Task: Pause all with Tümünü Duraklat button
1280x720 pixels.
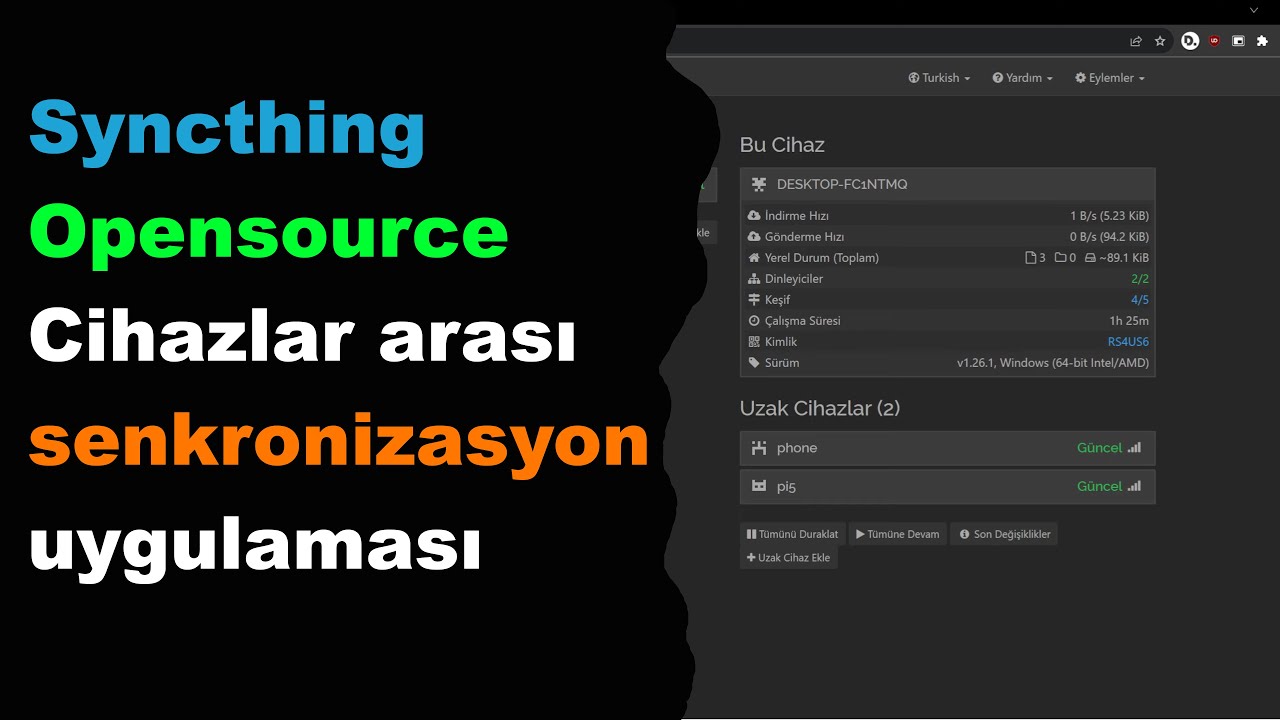Action: [792, 534]
